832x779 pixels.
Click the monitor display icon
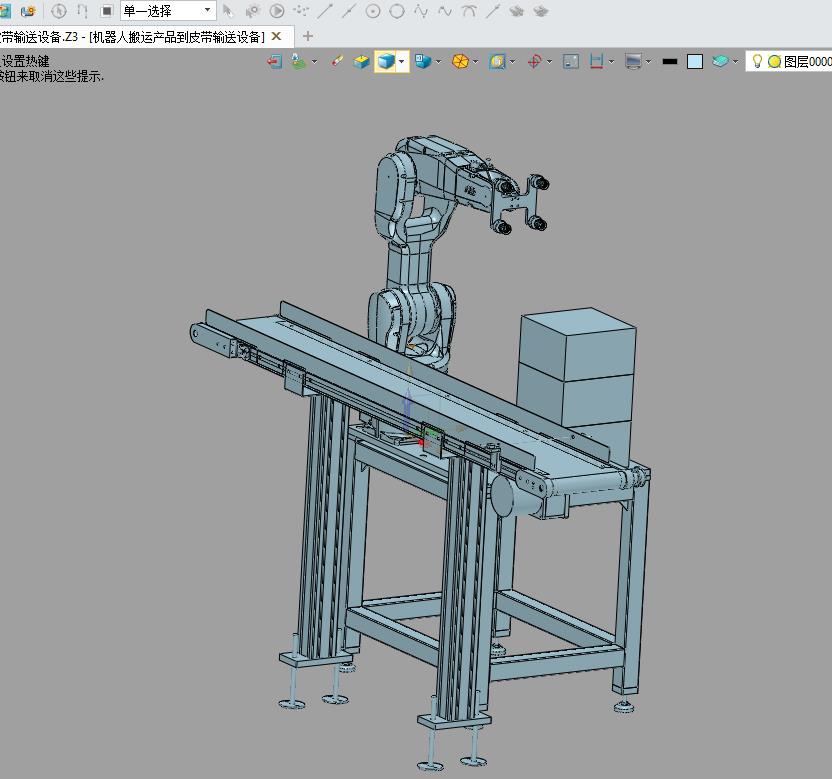[x=634, y=62]
